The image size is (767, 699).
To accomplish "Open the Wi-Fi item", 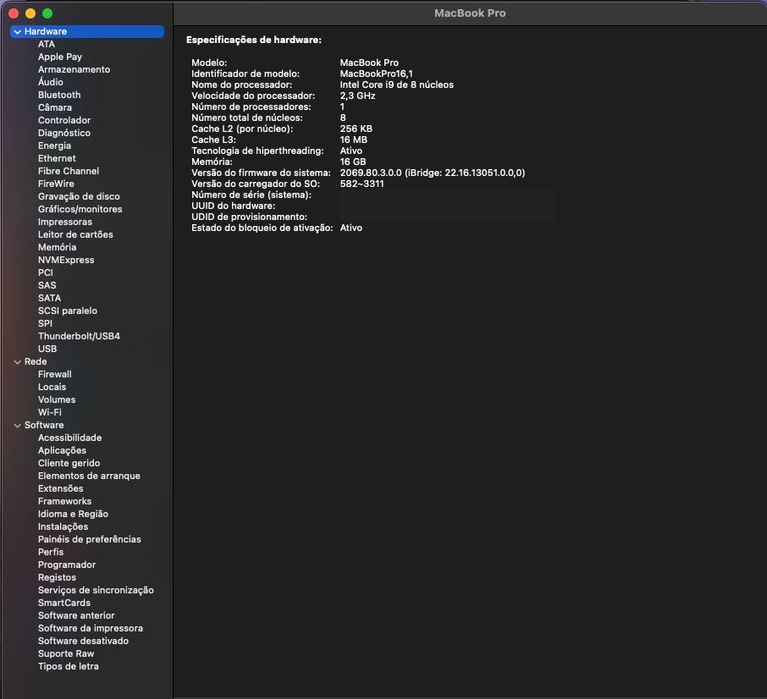I will click(x=50, y=413).
